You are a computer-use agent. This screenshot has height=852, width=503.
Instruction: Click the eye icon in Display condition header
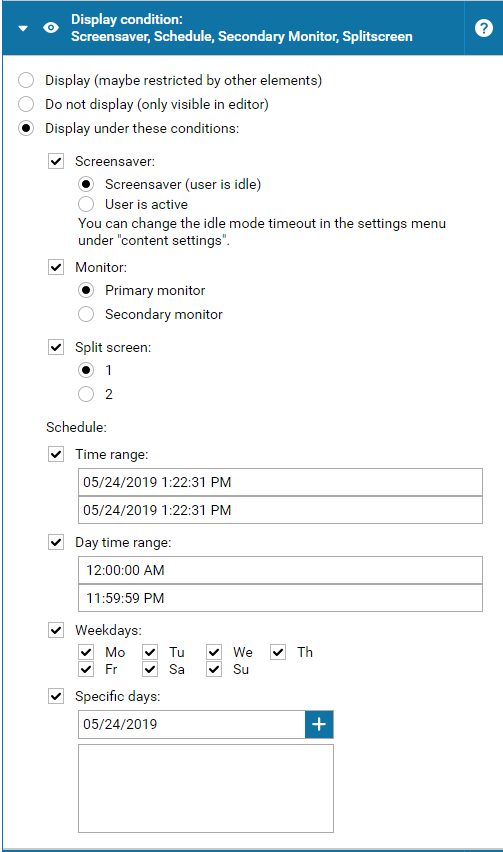tap(51, 28)
